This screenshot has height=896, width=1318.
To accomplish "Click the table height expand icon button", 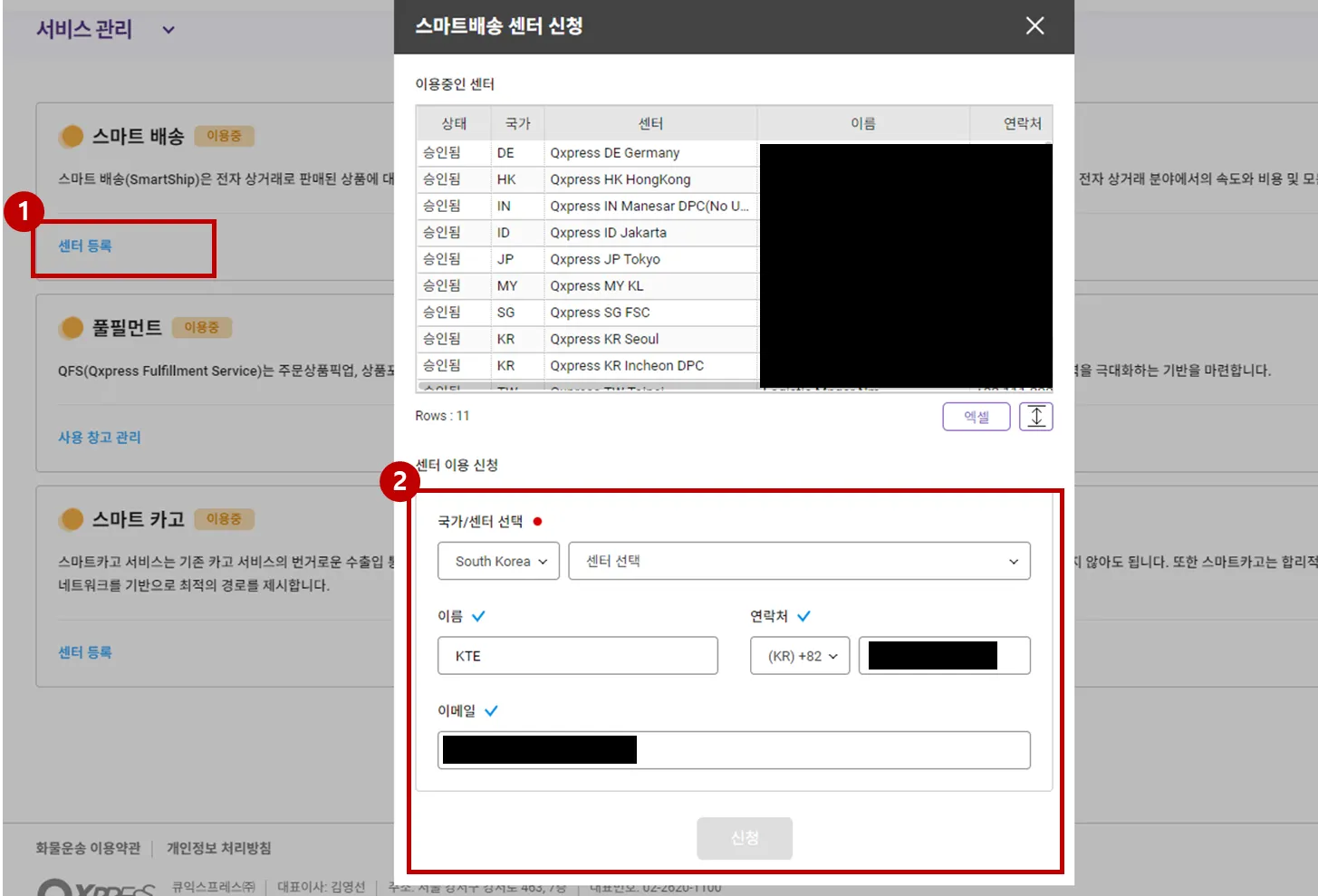I will click(x=1036, y=417).
